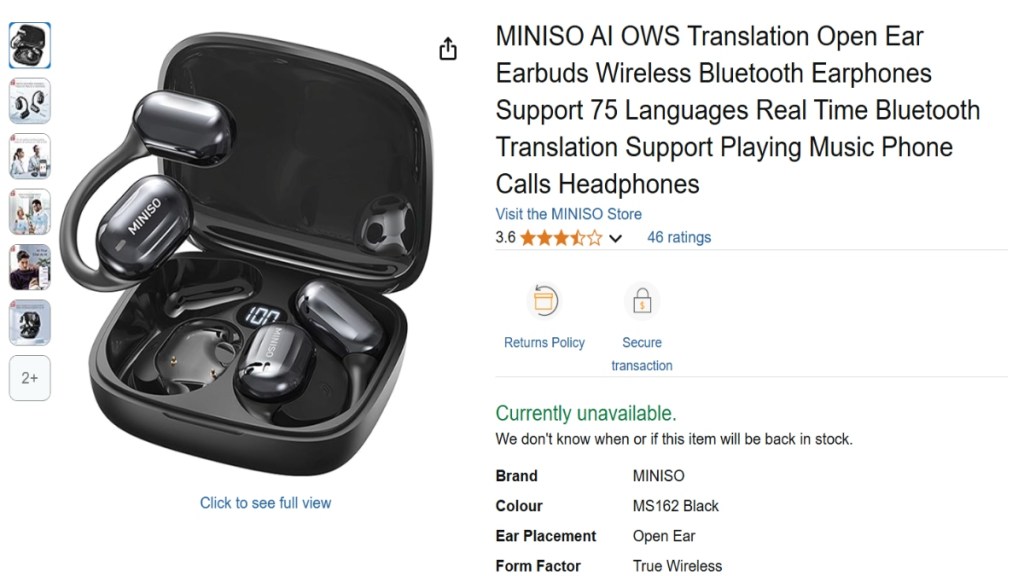Select the third product thumbnail
This screenshot has width=1024, height=576.
coord(29,156)
